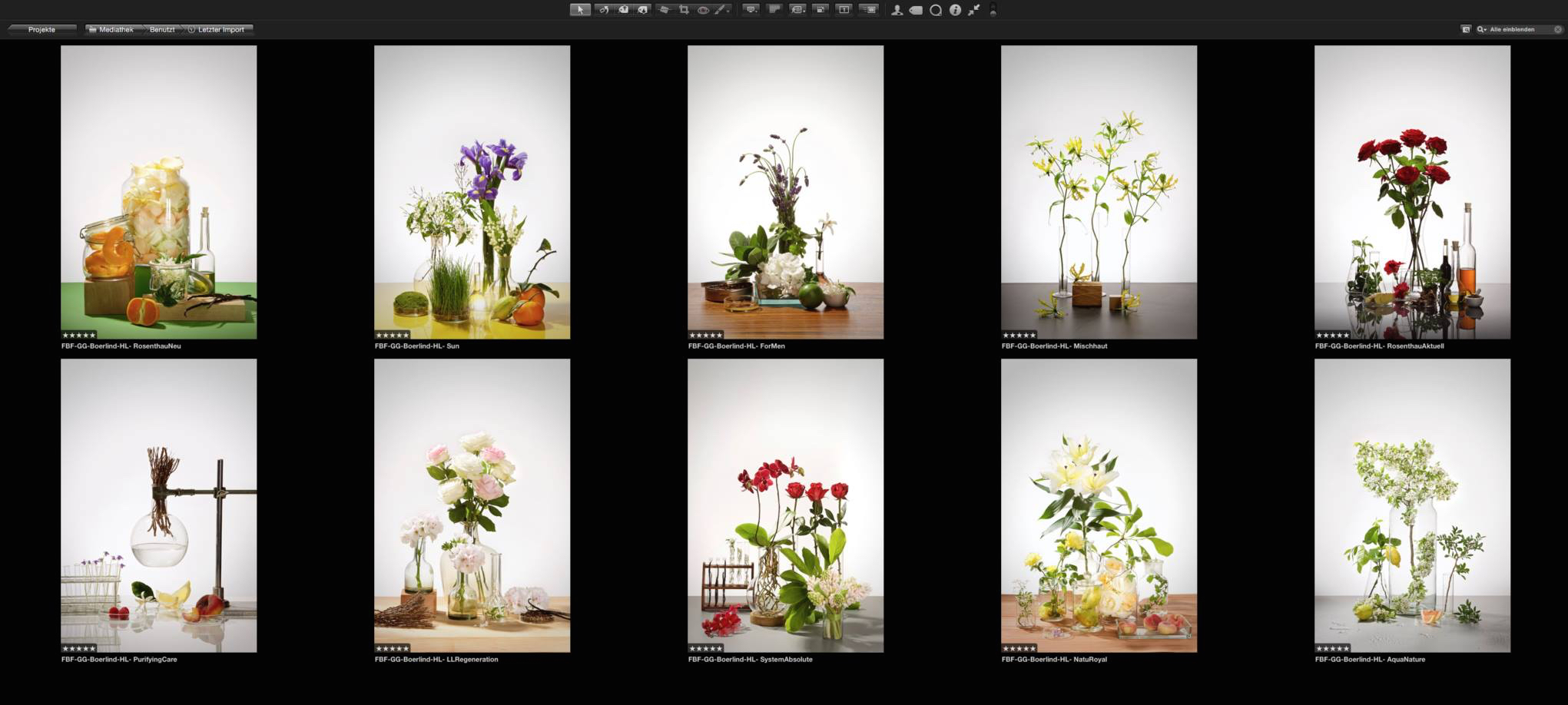Open the filter HUD button beside search
Image resolution: width=1568 pixels, height=705 pixels.
point(1466,29)
